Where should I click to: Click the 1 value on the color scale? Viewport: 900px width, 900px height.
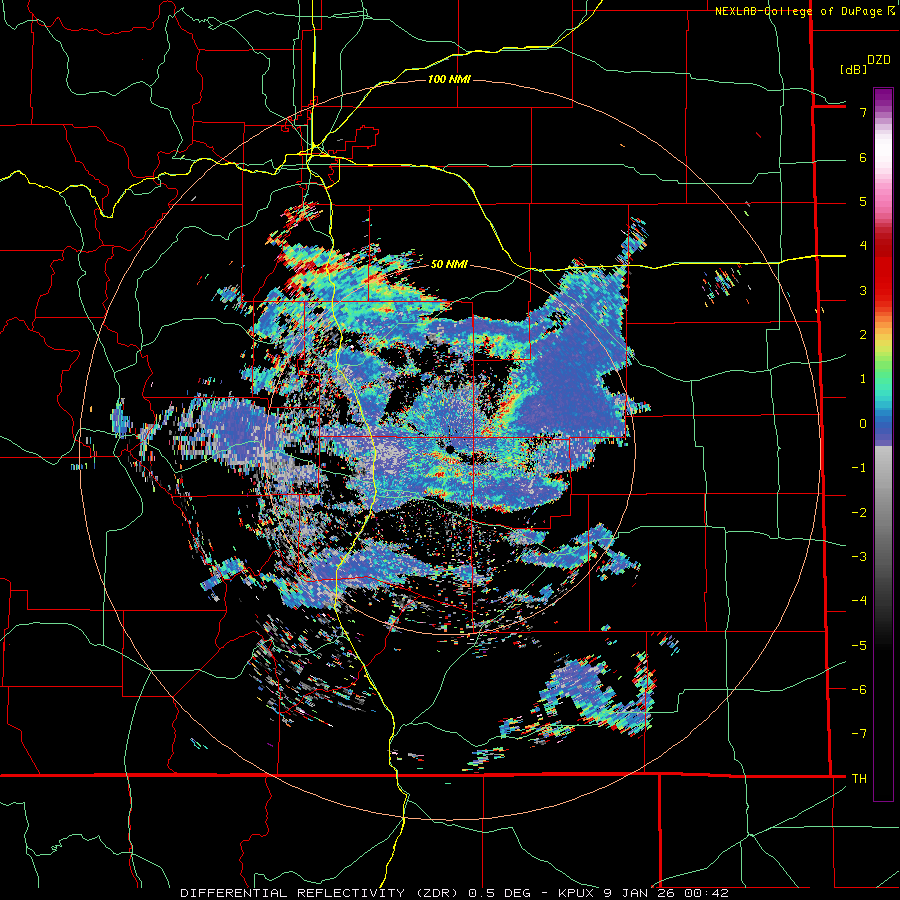pyautogui.click(x=863, y=379)
